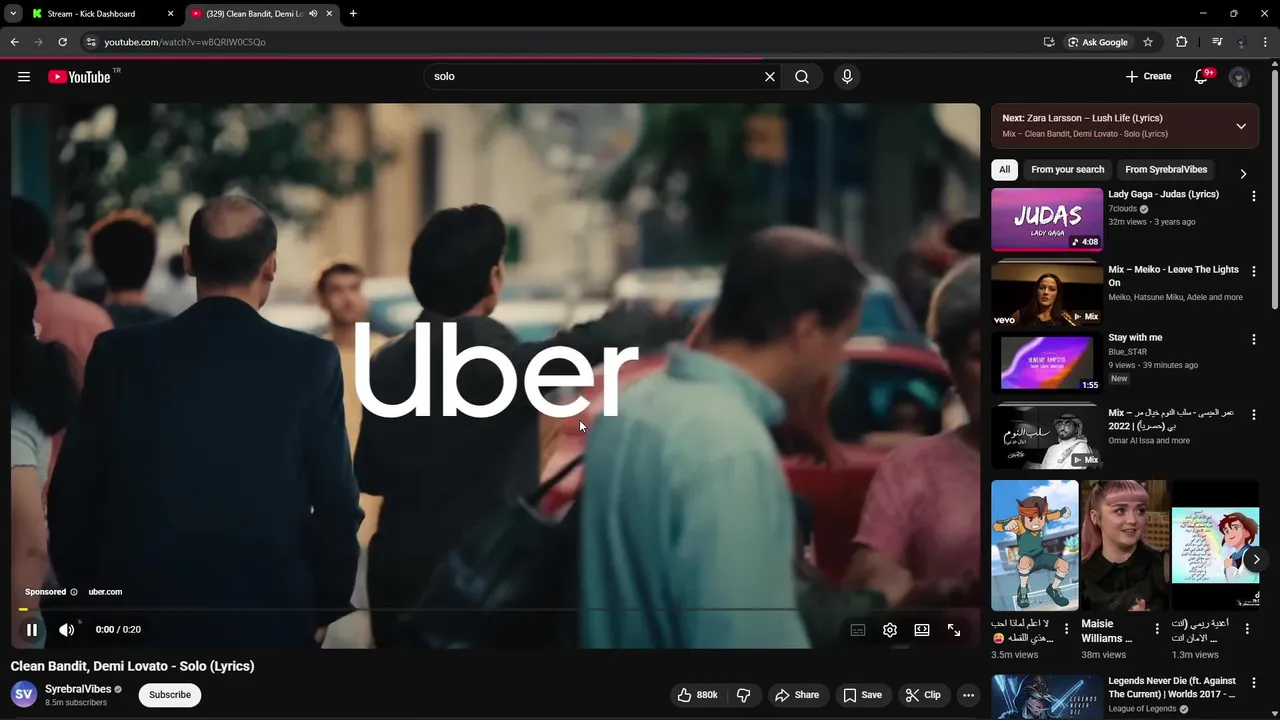Like the video with 880k likes
The image size is (1280, 720).
pos(698,695)
